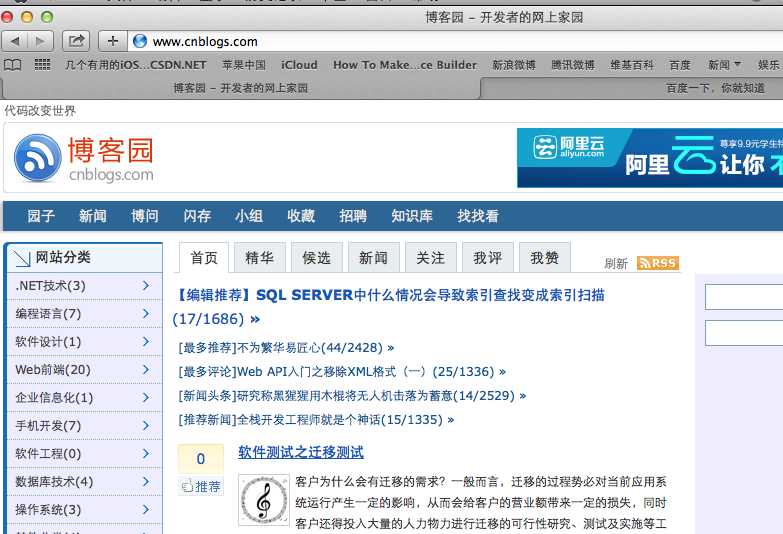The image size is (783, 534).
Task: Open 不为繁华易匠心 most recommended post
Action: 286,348
